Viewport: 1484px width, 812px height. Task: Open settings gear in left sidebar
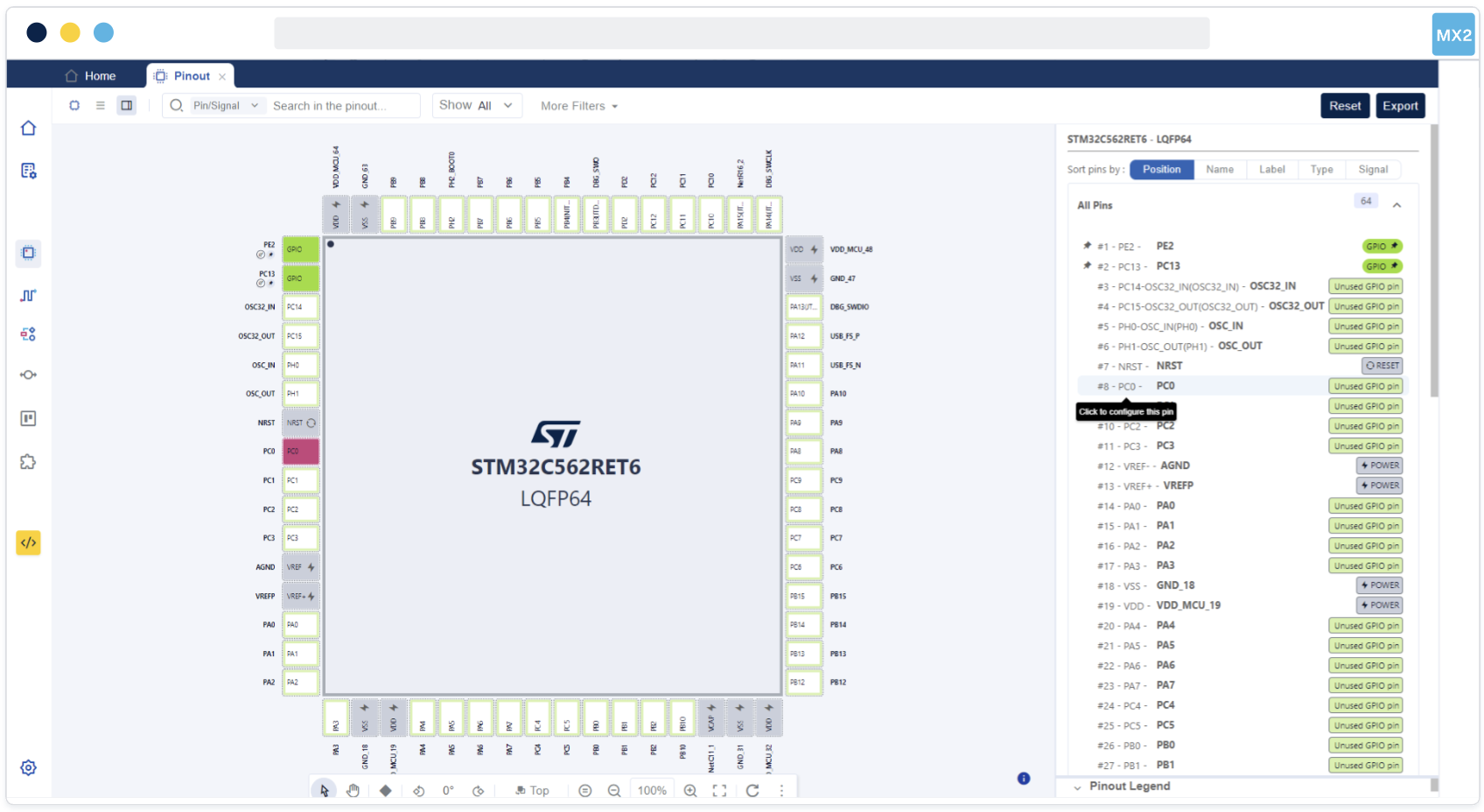pos(28,767)
